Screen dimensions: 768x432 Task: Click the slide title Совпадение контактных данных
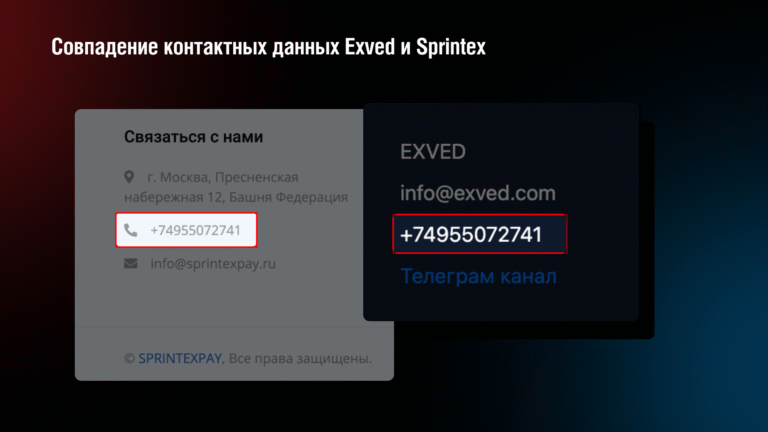tap(195, 47)
